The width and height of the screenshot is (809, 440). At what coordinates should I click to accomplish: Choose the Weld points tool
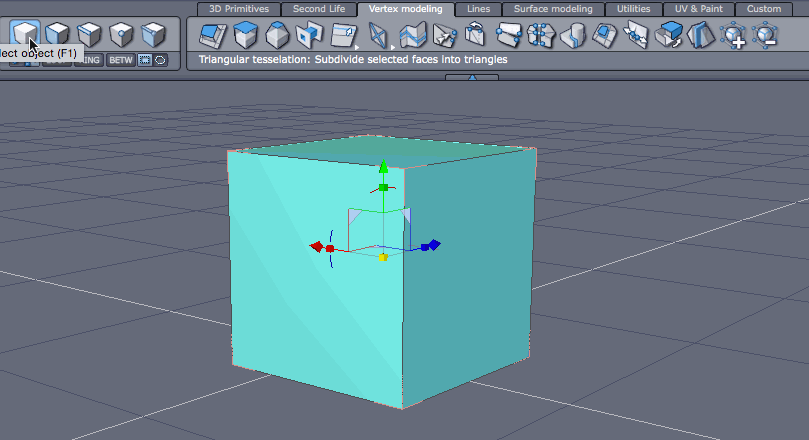[541, 36]
